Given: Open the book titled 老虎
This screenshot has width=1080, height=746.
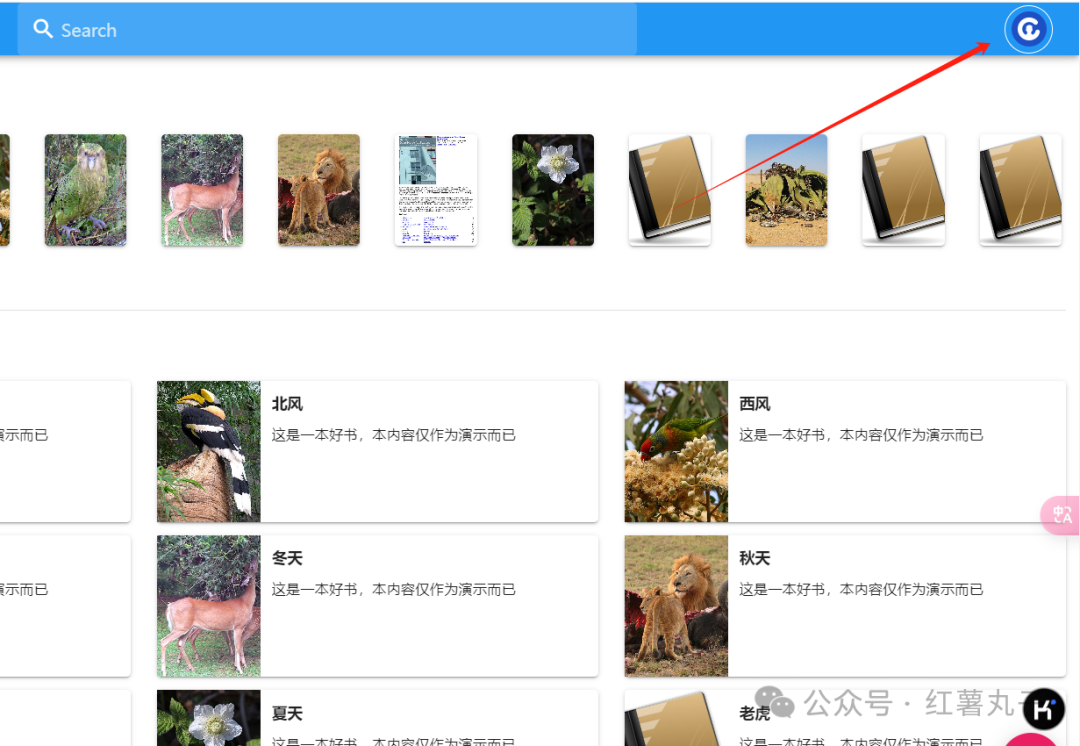Looking at the screenshot, I should (755, 713).
